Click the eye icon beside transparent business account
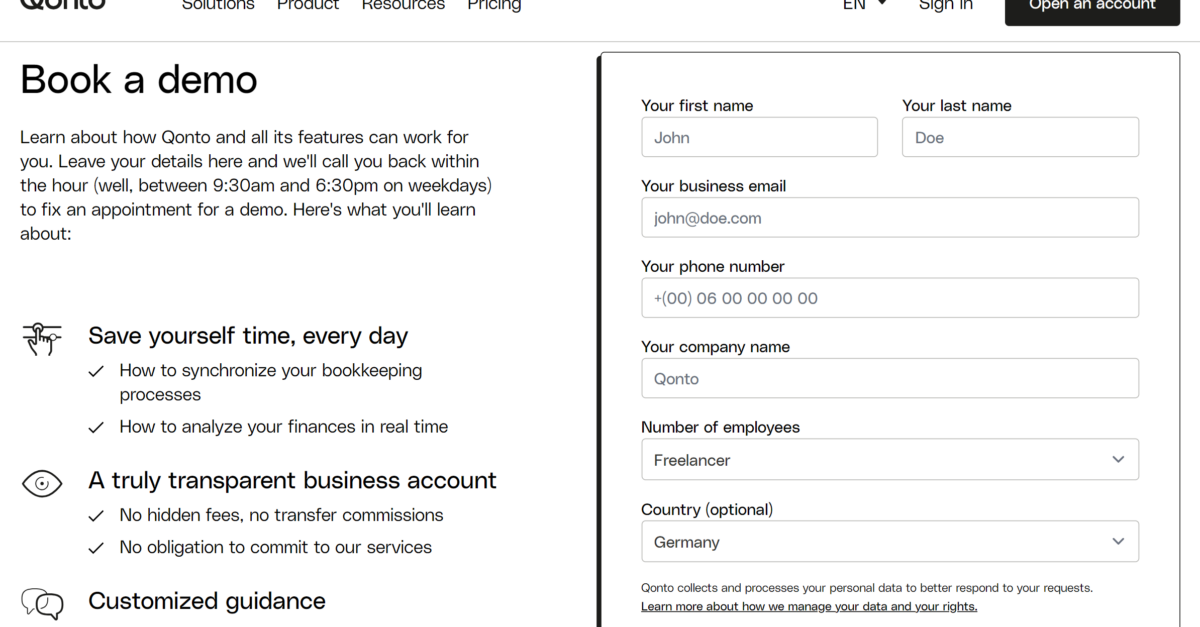The image size is (1200, 627). [x=42, y=484]
